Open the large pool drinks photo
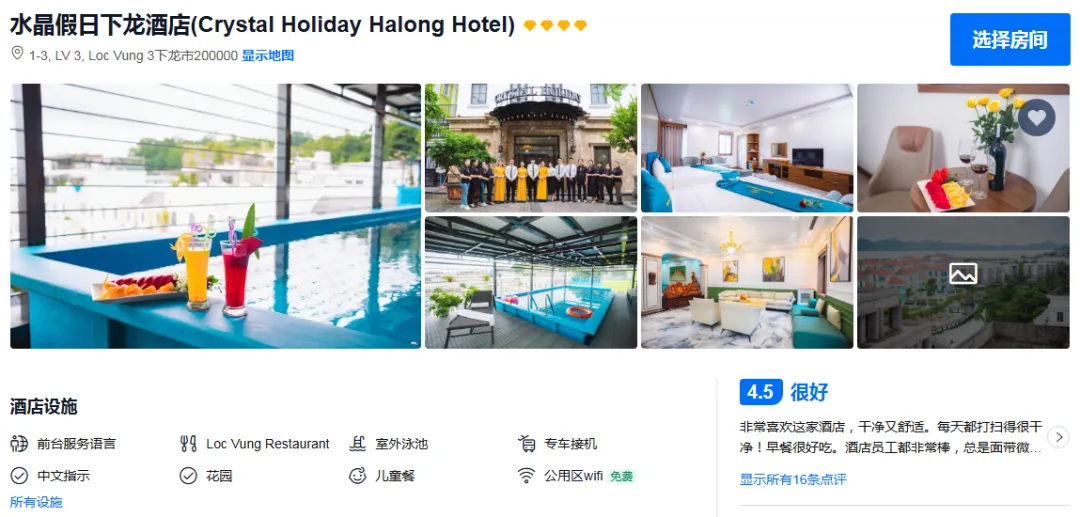This screenshot has height=517, width=1080. coord(216,216)
